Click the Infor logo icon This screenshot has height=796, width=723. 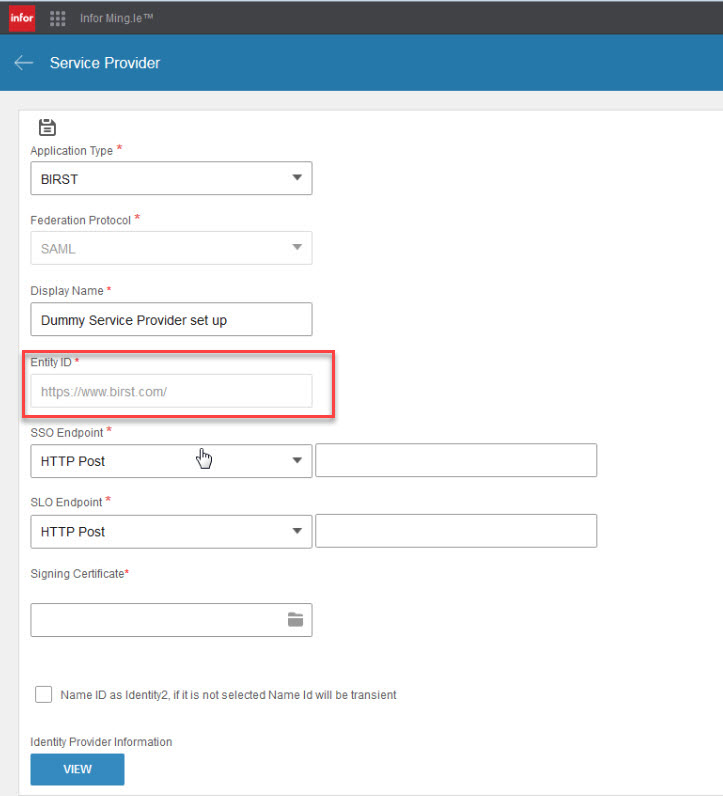22,18
